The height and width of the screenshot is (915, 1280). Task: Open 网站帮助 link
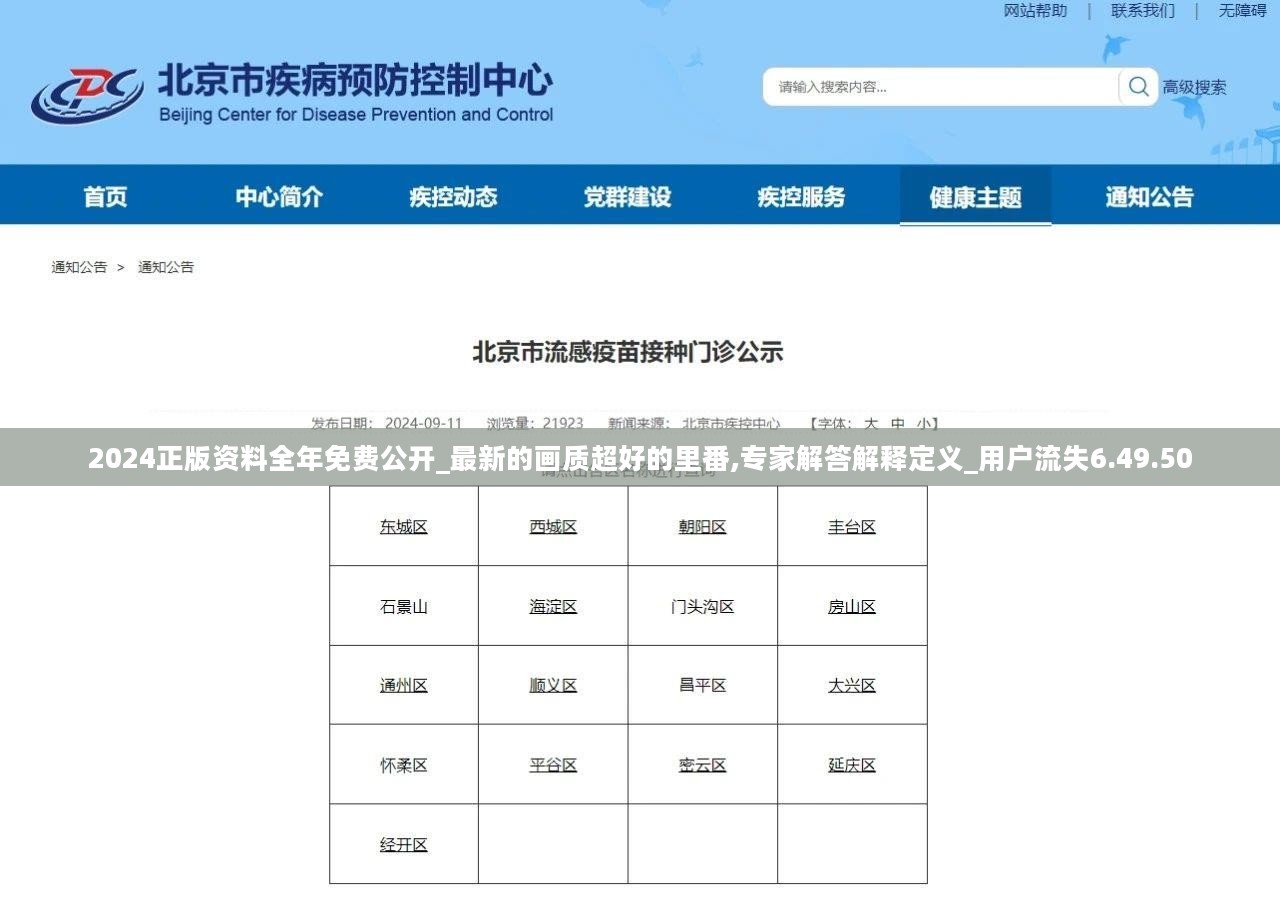[x=1035, y=11]
